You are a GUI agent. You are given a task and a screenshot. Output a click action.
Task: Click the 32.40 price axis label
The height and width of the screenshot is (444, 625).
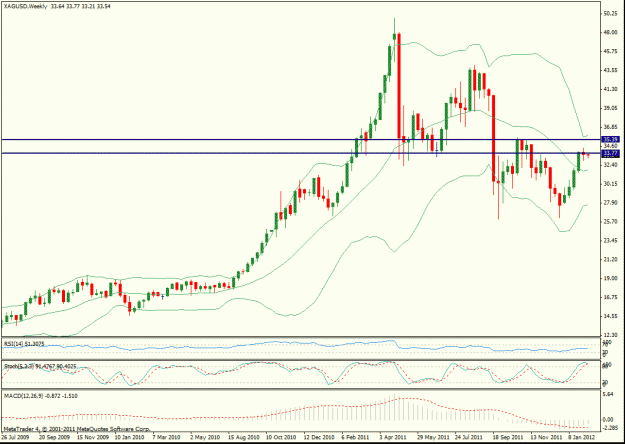point(611,165)
